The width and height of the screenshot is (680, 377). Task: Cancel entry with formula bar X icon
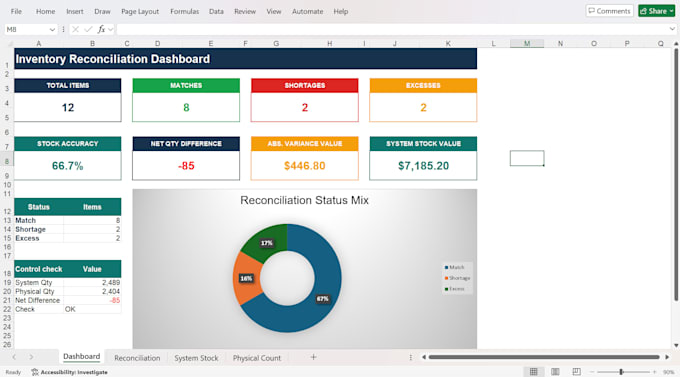click(75, 29)
